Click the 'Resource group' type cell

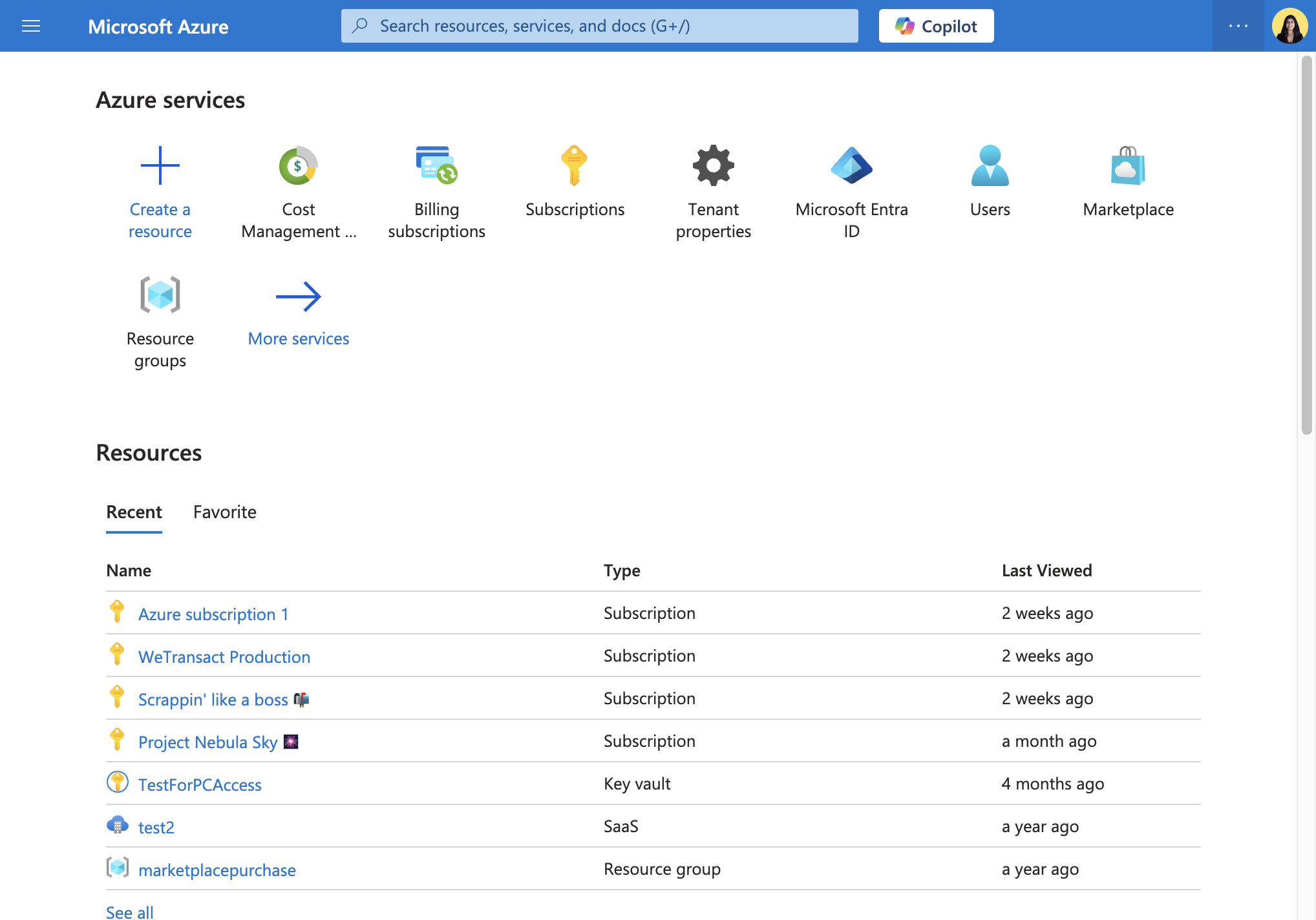(x=662, y=869)
